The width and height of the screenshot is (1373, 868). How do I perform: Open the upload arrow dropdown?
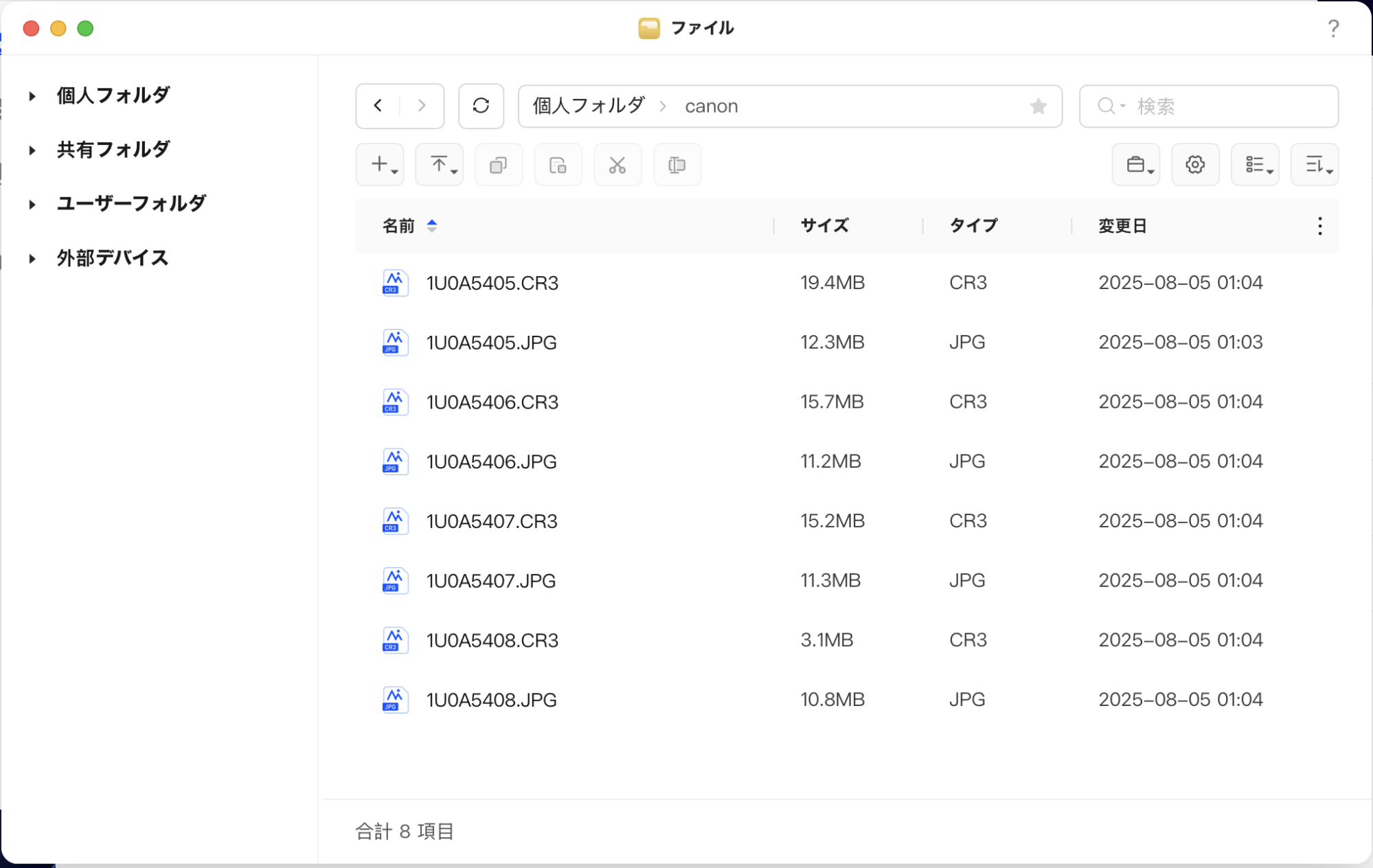(x=440, y=165)
